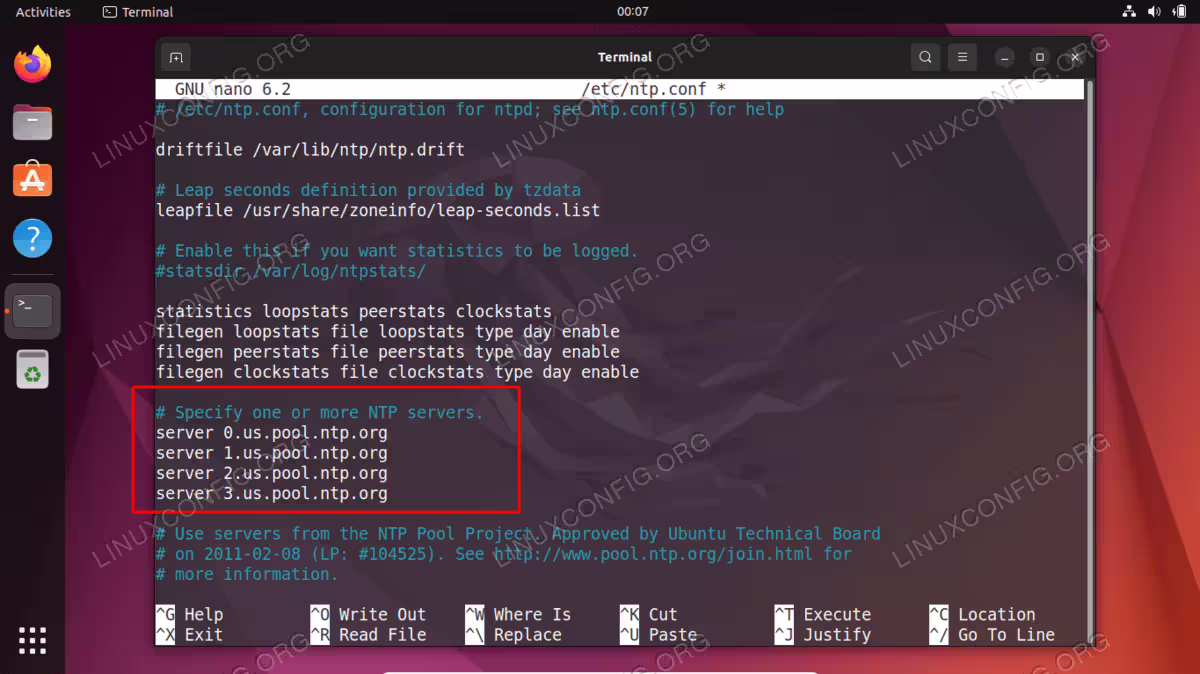Select the Terminal icon in dock
Image resolution: width=1200 pixels, height=674 pixels.
32,311
